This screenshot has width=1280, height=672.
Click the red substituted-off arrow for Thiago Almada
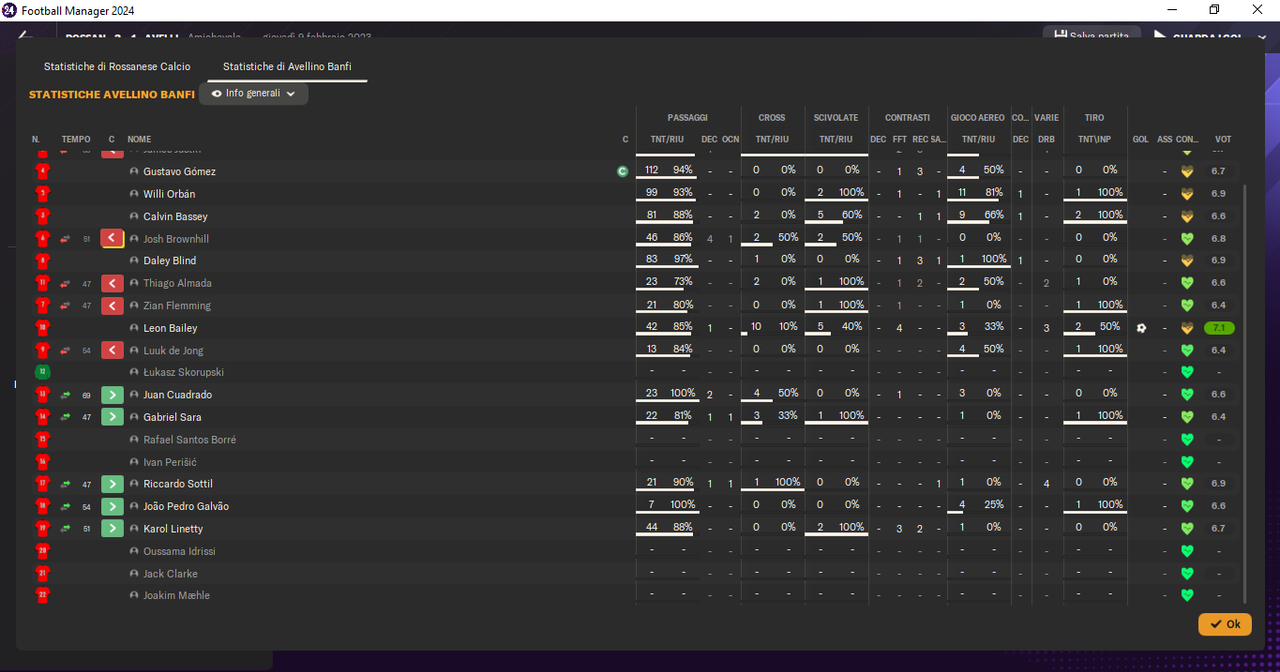112,283
